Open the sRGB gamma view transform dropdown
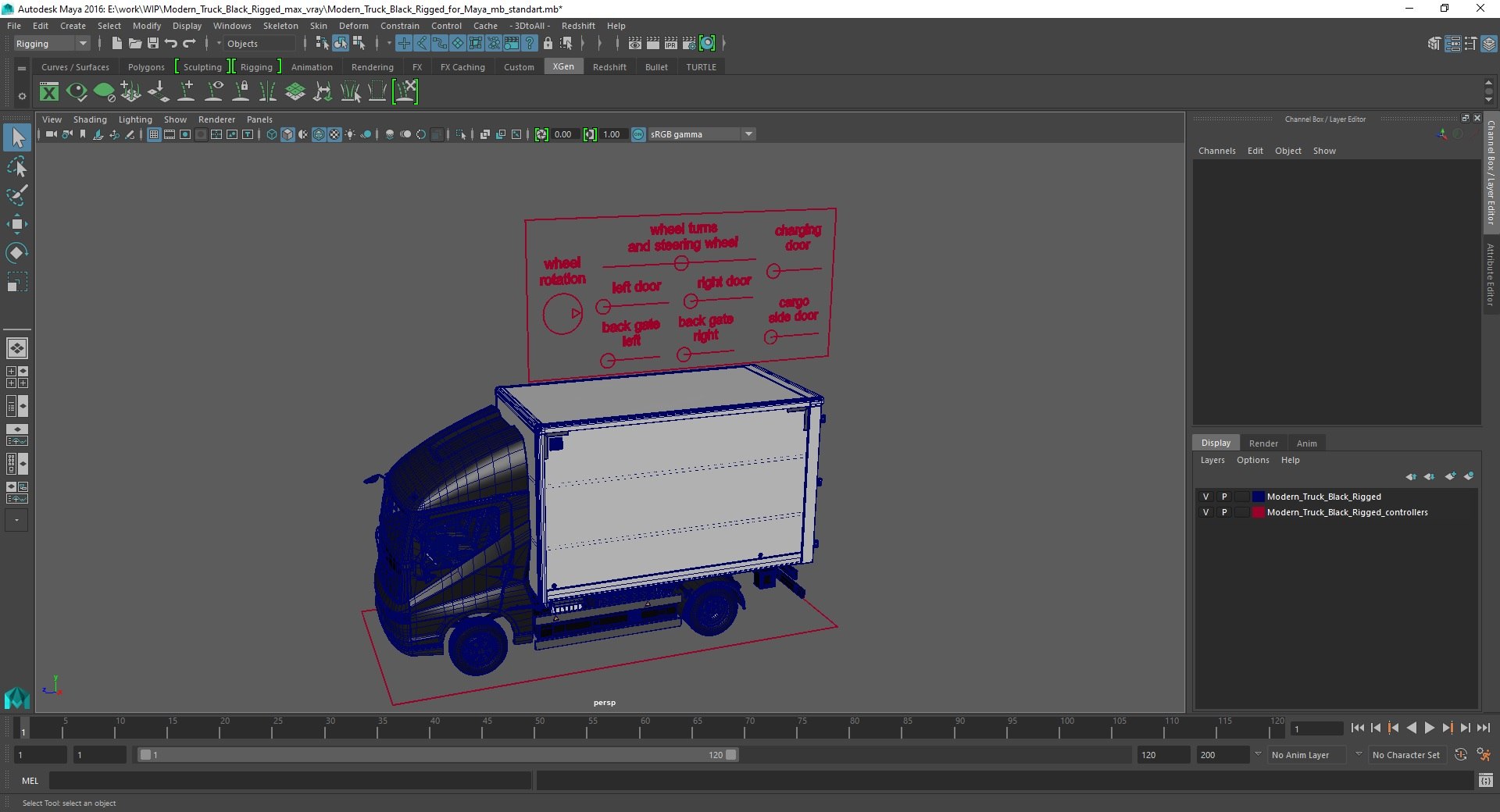 tap(702, 134)
